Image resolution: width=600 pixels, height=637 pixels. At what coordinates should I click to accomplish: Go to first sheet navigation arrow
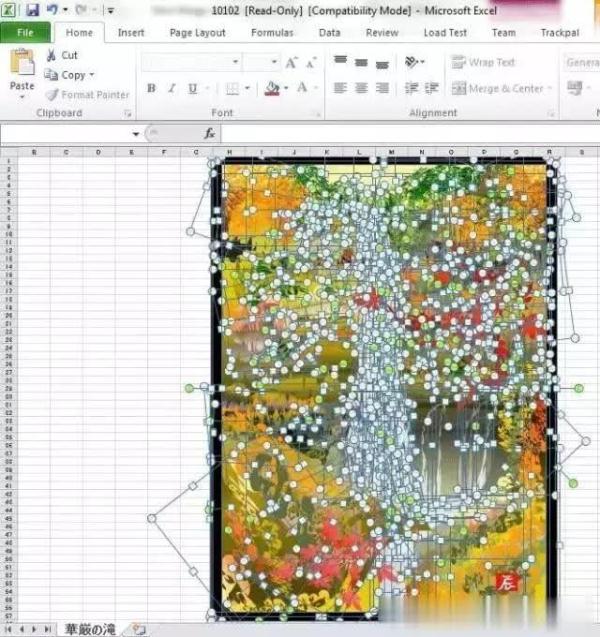coord(7,629)
